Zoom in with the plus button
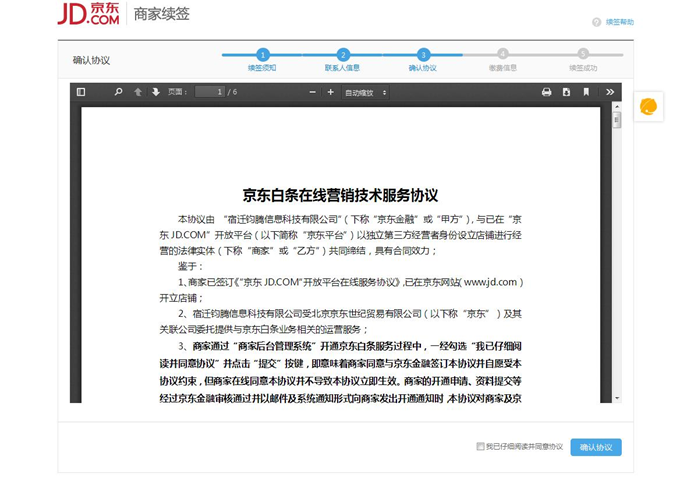The width and height of the screenshot is (680, 477). [330, 92]
